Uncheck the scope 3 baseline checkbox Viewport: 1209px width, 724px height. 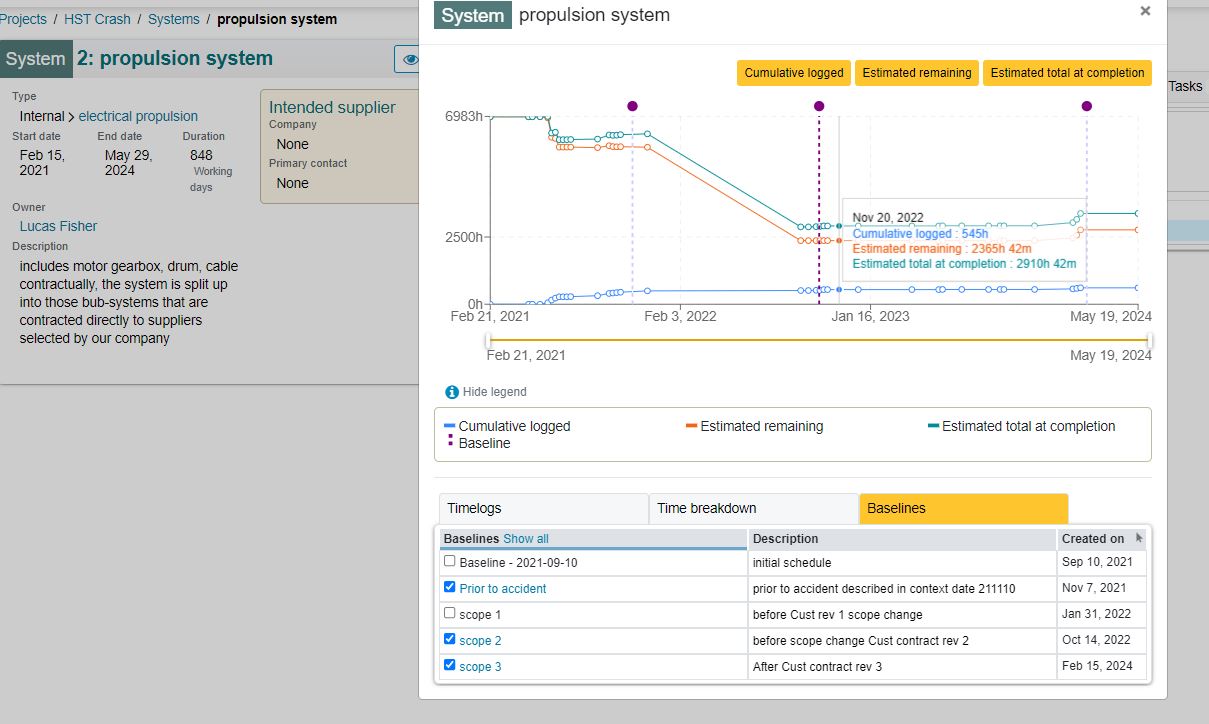point(449,665)
